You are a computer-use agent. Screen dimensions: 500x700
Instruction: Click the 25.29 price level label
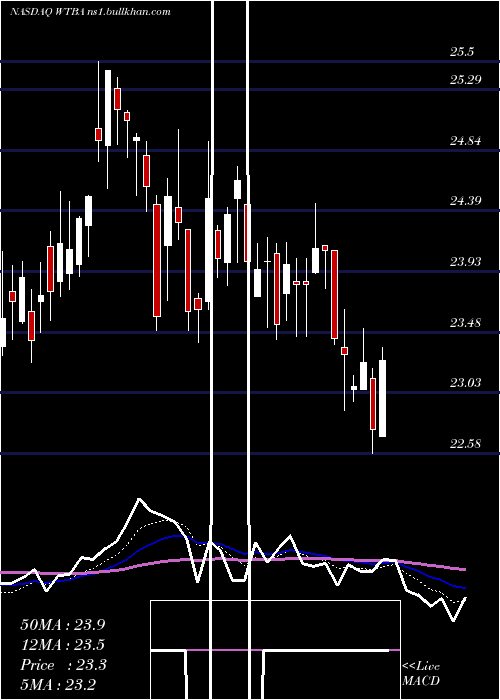[466, 79]
